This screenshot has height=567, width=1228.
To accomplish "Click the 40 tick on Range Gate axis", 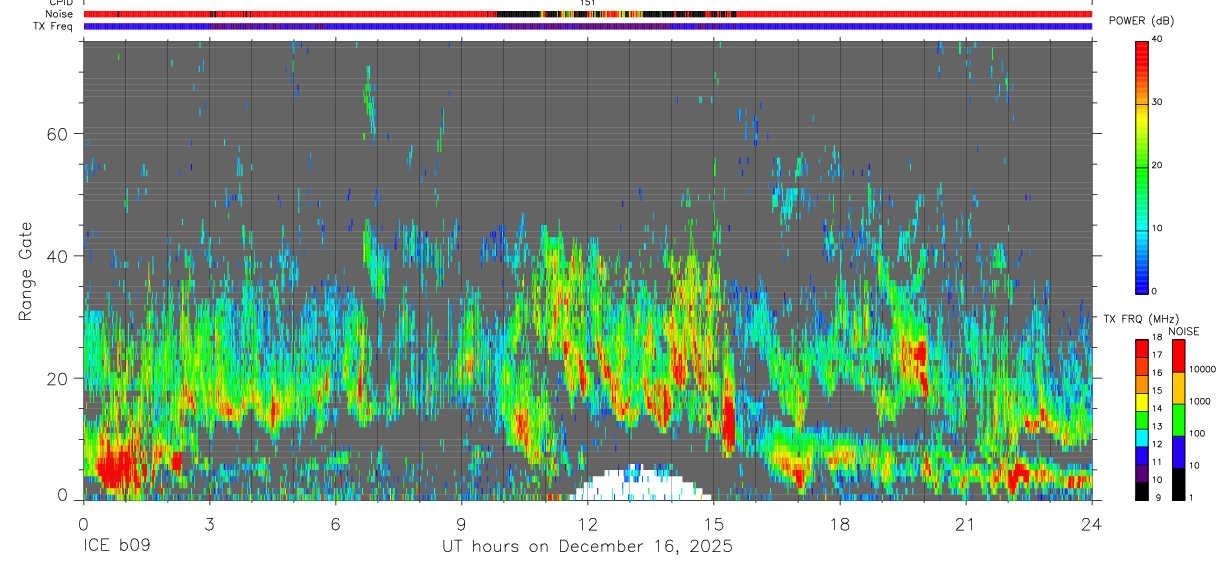I will (58, 256).
